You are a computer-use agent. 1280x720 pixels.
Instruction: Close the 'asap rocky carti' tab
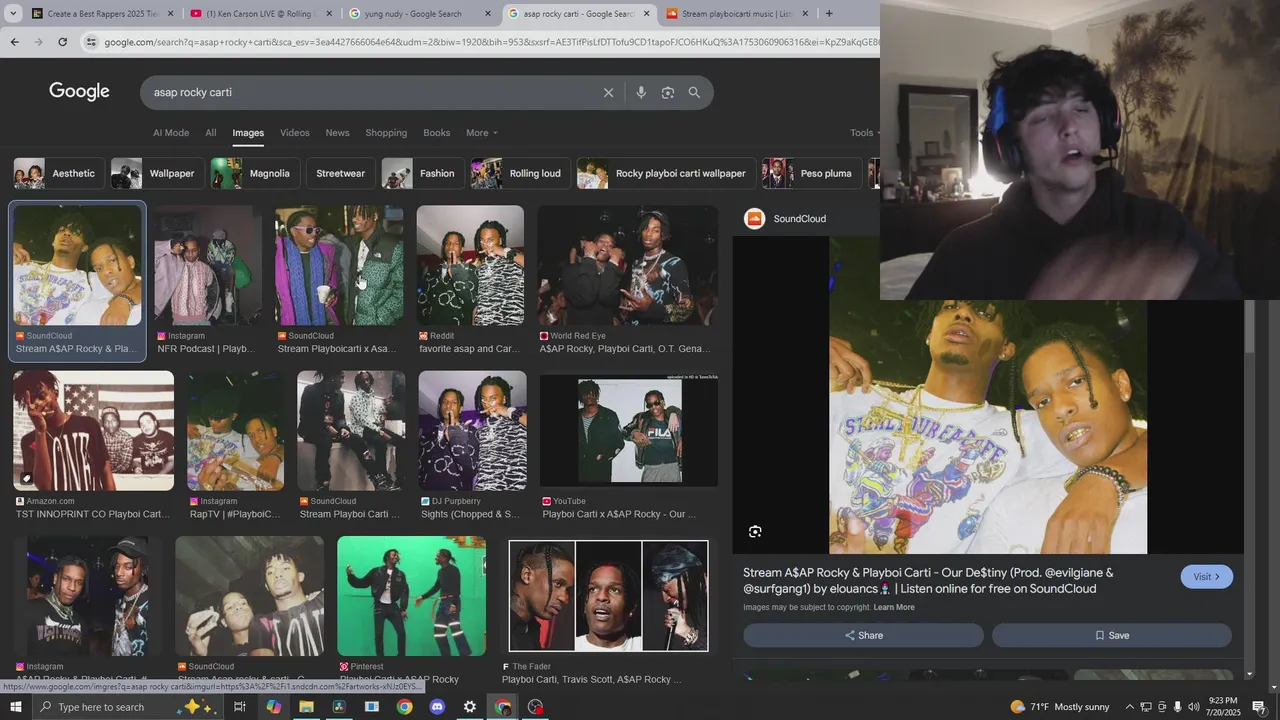tap(646, 14)
